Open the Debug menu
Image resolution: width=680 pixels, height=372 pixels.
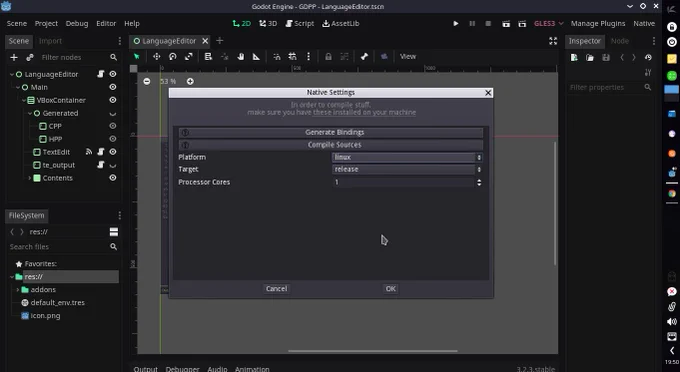(x=77, y=23)
